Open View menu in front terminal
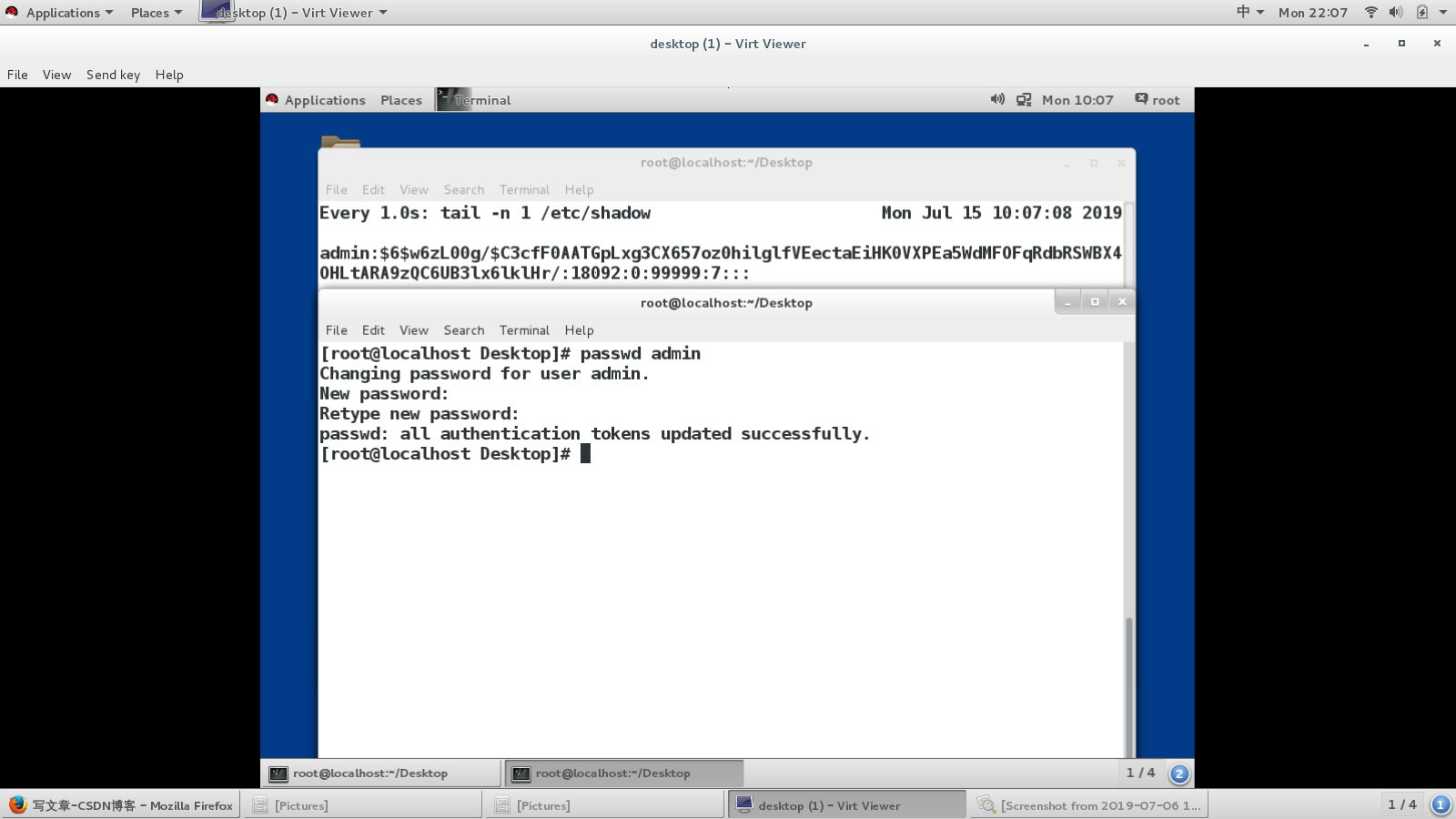1456x819 pixels. click(414, 330)
